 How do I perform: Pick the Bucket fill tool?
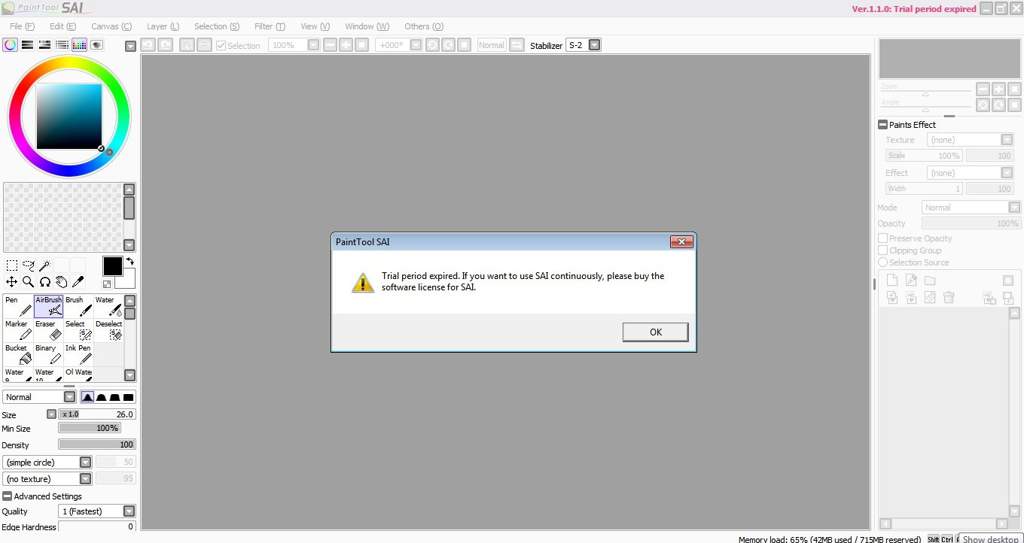click(19, 354)
